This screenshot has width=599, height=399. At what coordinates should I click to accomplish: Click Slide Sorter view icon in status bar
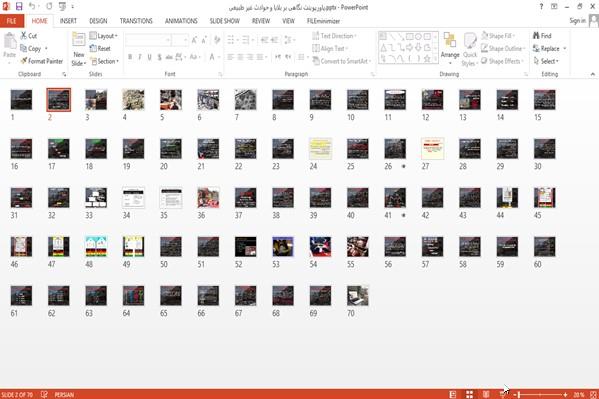pos(469,394)
